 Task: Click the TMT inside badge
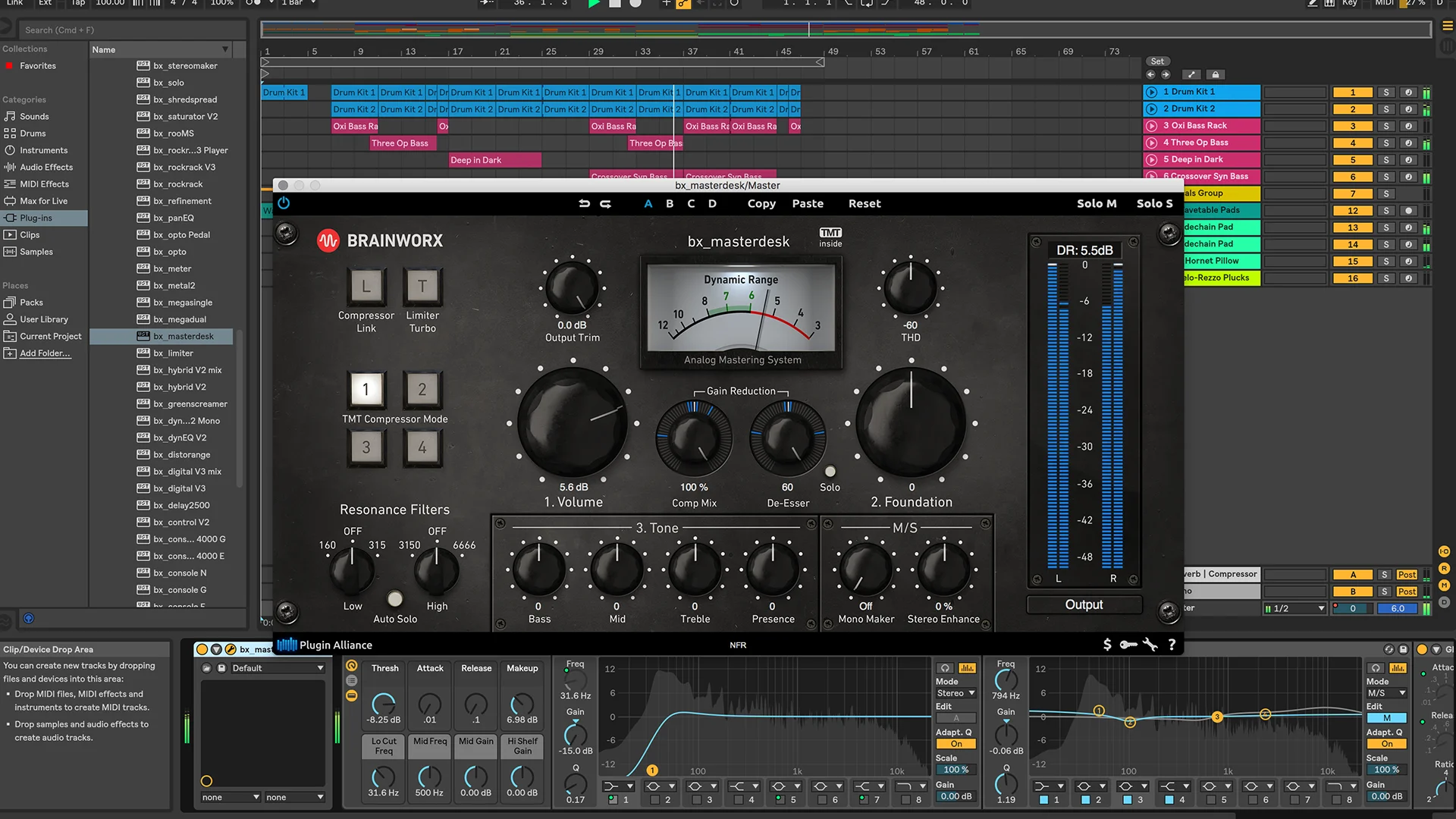coord(830,237)
